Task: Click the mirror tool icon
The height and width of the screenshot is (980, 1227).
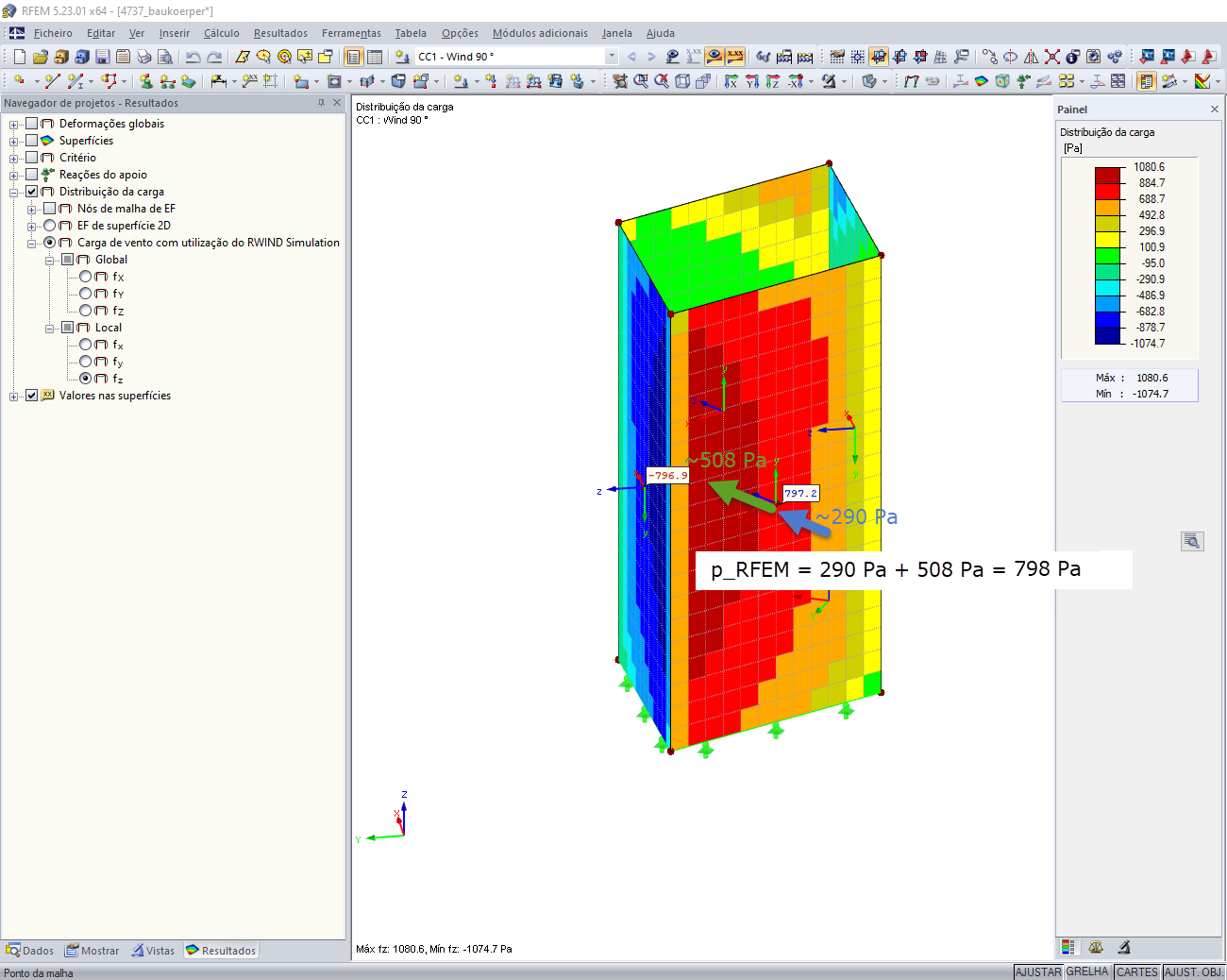Action: click(x=1032, y=57)
